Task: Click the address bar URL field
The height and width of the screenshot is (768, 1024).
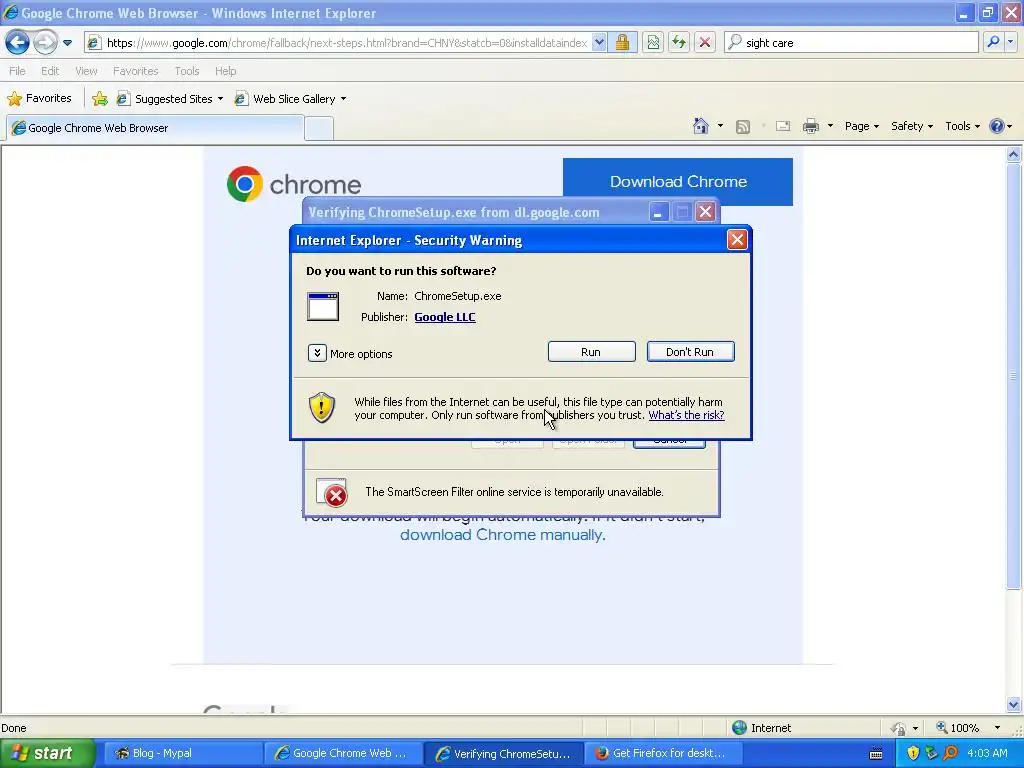Action: pyautogui.click(x=346, y=43)
